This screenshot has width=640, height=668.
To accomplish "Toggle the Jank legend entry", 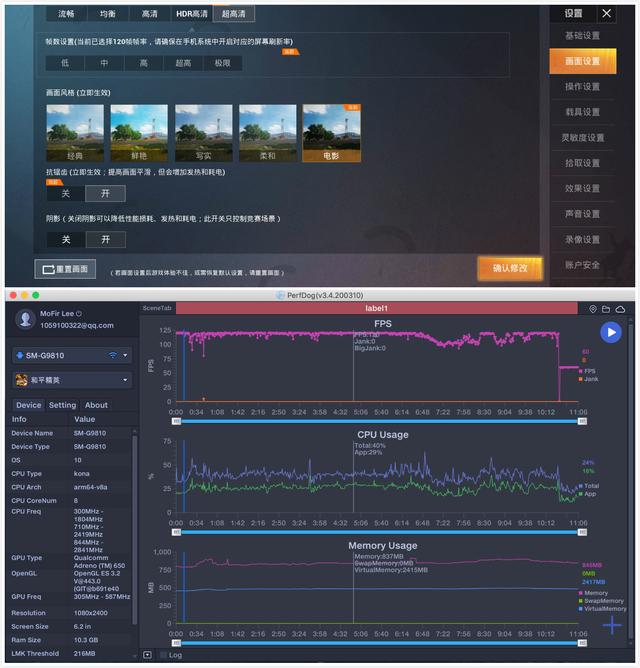I will 588,379.
